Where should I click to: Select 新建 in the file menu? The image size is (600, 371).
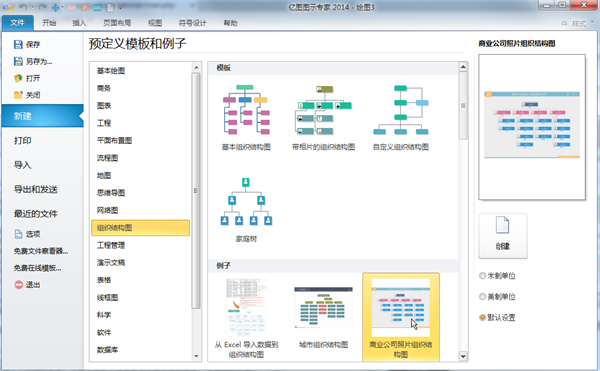click(43, 116)
